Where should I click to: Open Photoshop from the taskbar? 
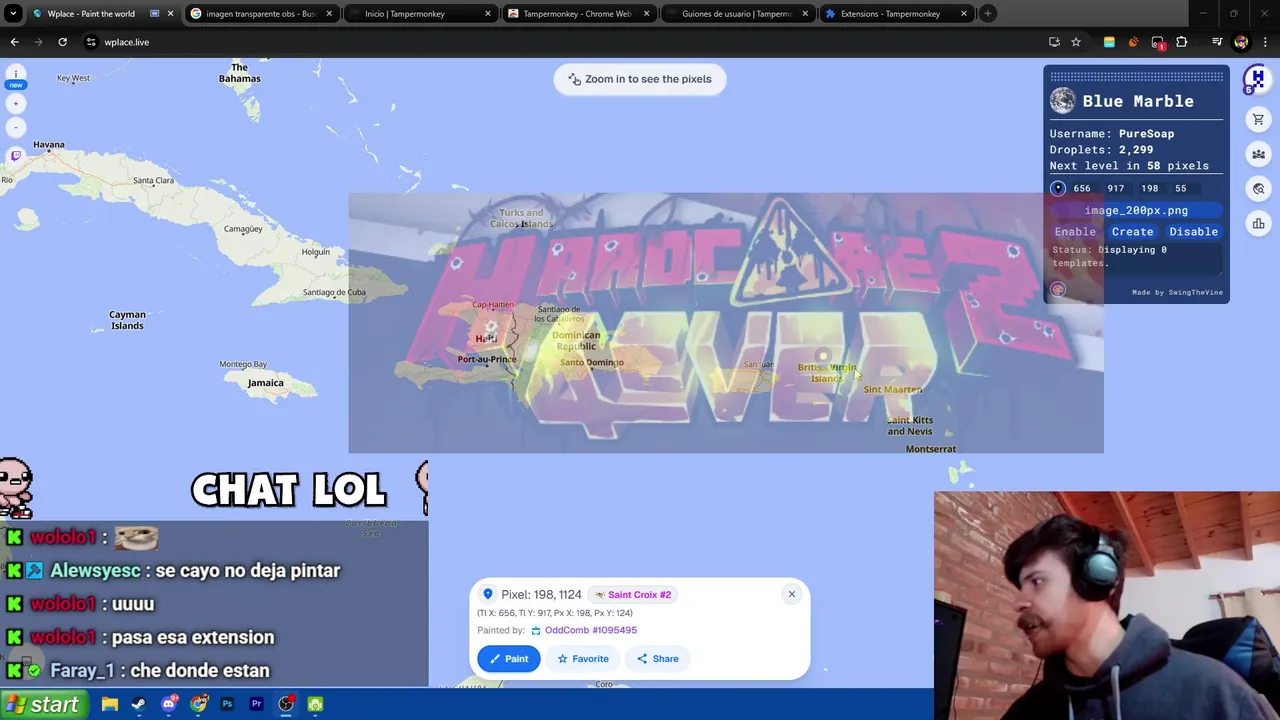pyautogui.click(x=227, y=704)
